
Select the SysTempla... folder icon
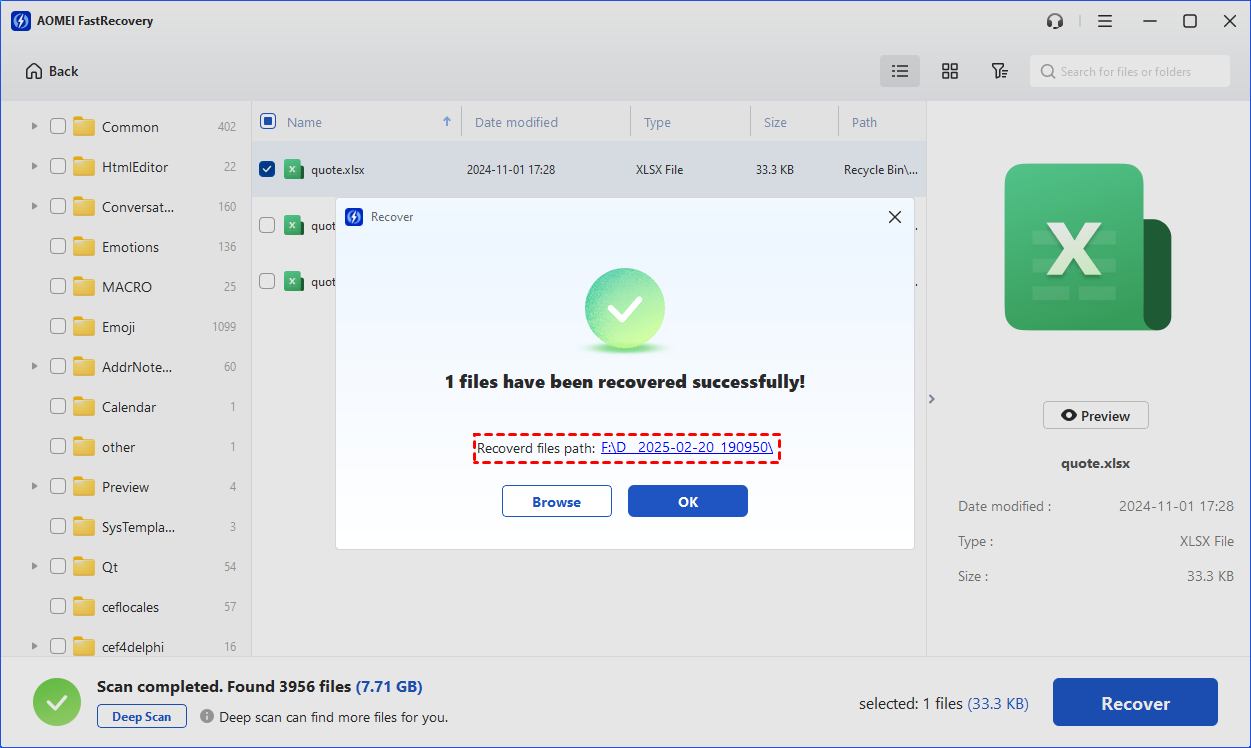[x=84, y=526]
